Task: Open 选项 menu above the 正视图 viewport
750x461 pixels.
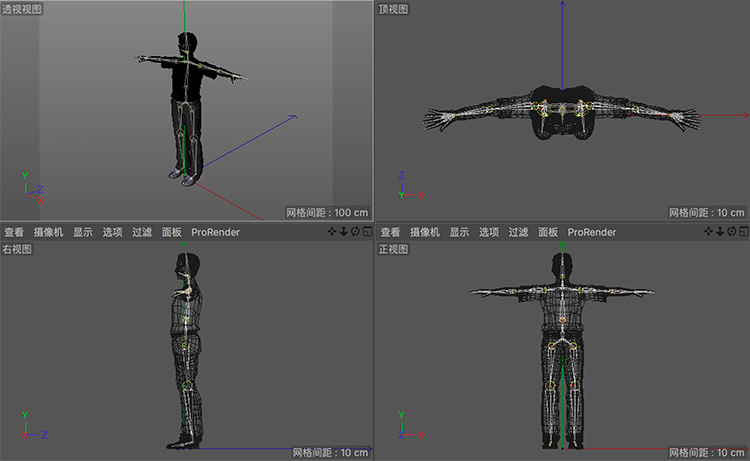Action: pos(489,232)
